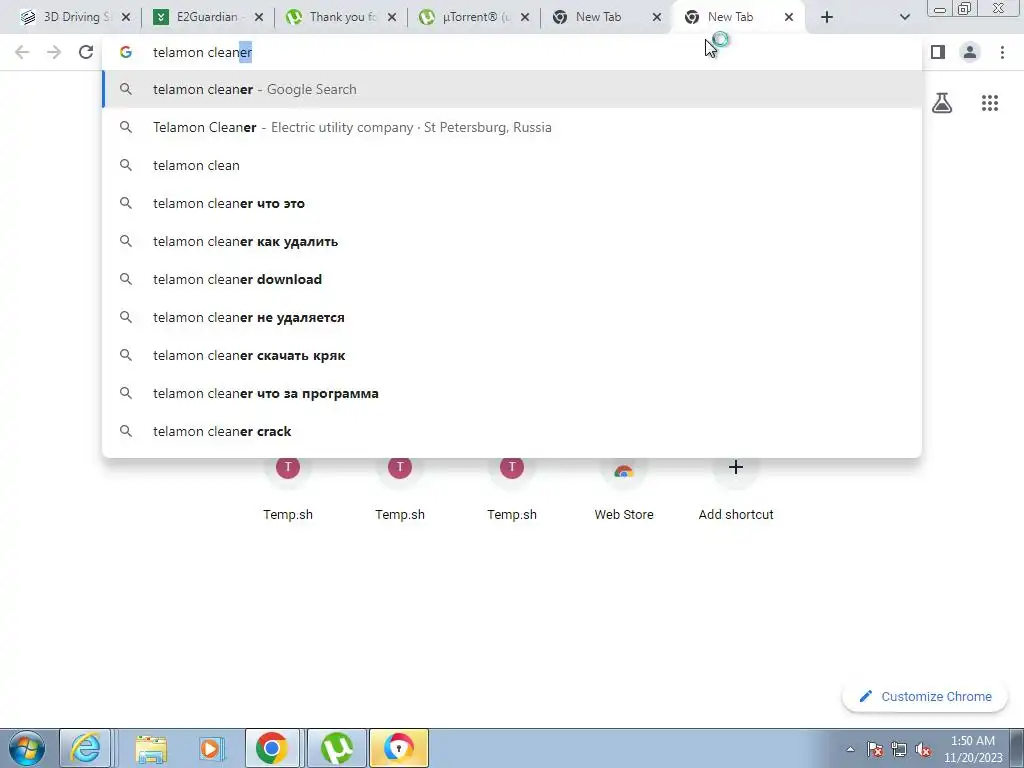Screen dimensions: 1024x768
Task: Select 'telamon cleaner - Google Search' suggestion
Action: 512,89
